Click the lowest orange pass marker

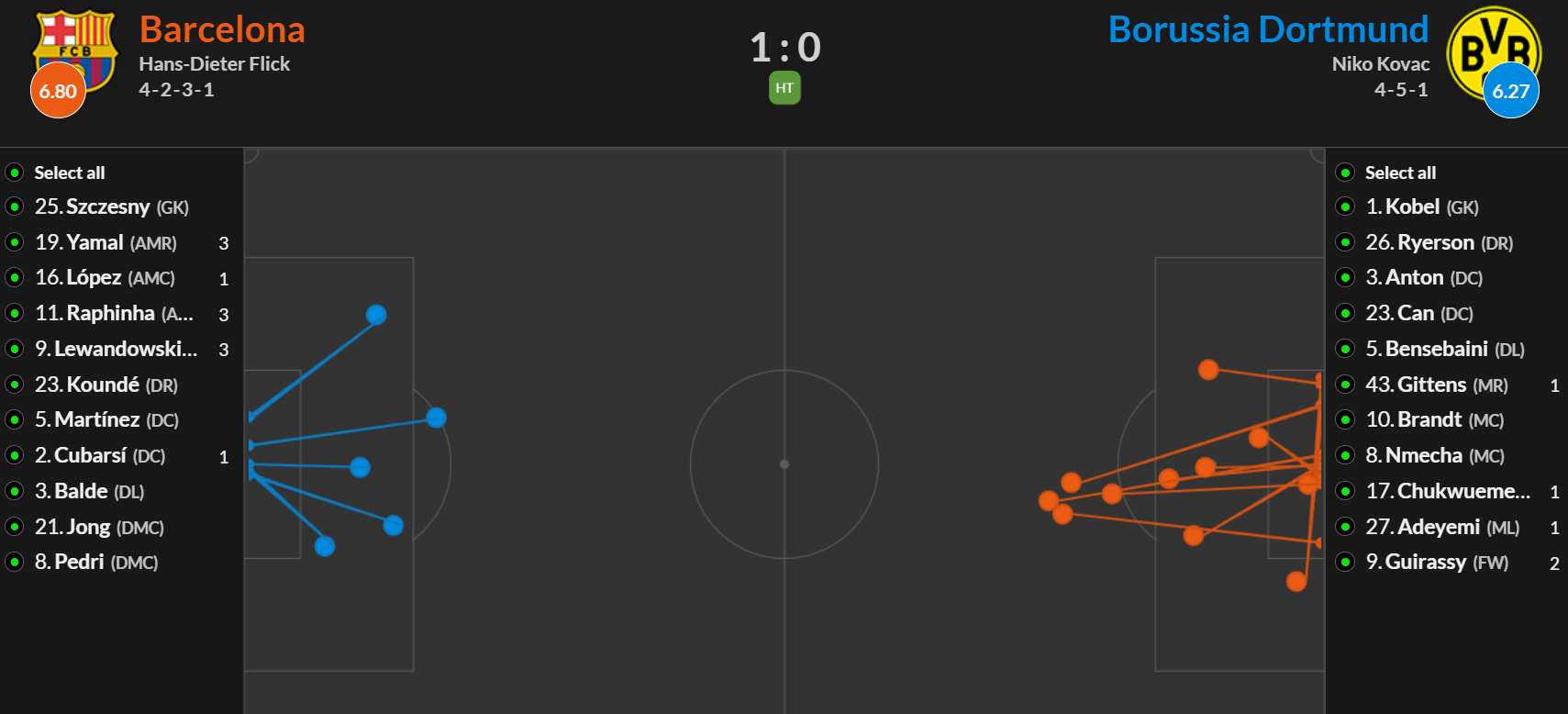pyautogui.click(x=1296, y=581)
